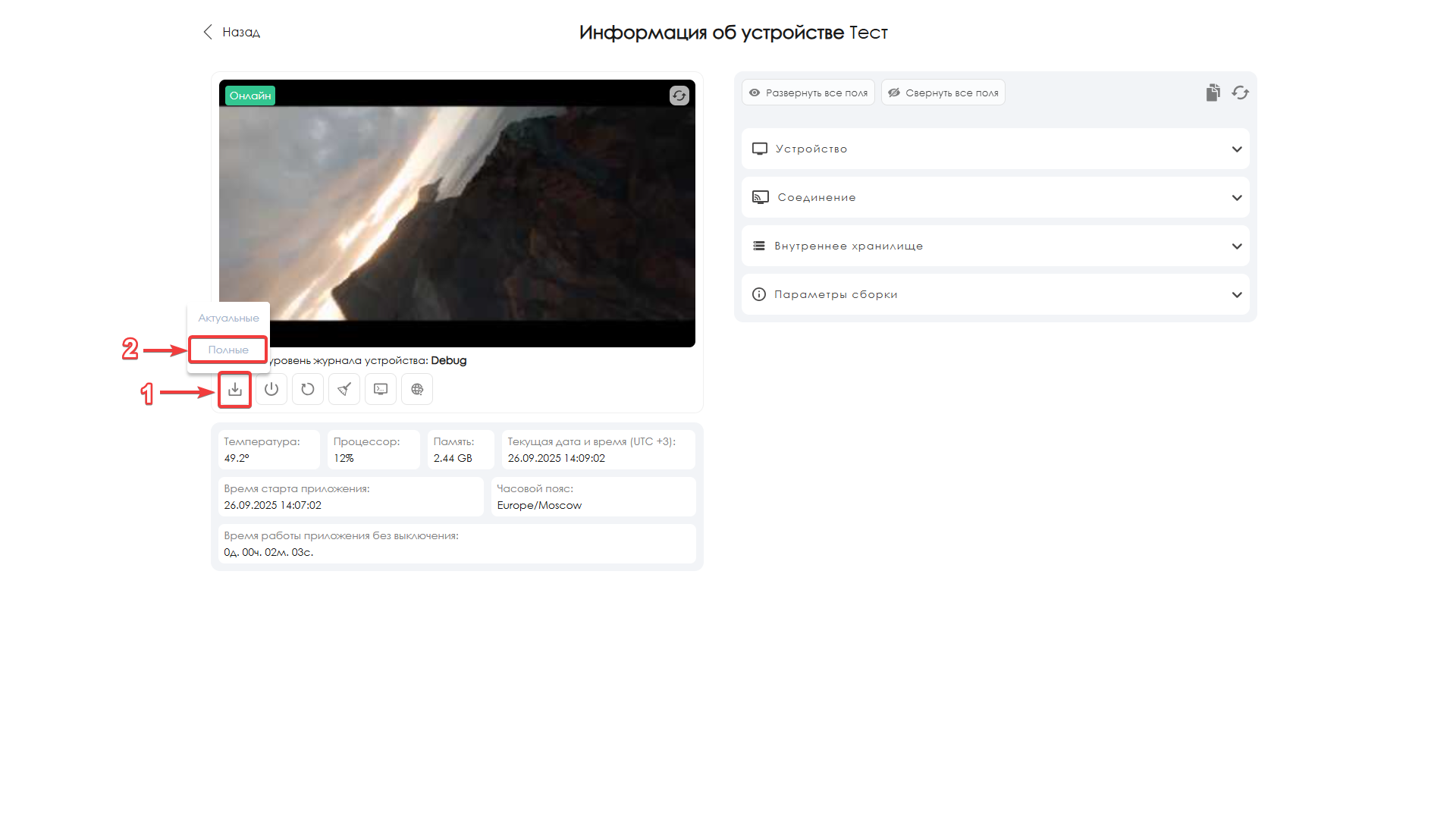The width and height of the screenshot is (1456, 819).
Task: Select Полные in the logs menu
Action: point(228,350)
